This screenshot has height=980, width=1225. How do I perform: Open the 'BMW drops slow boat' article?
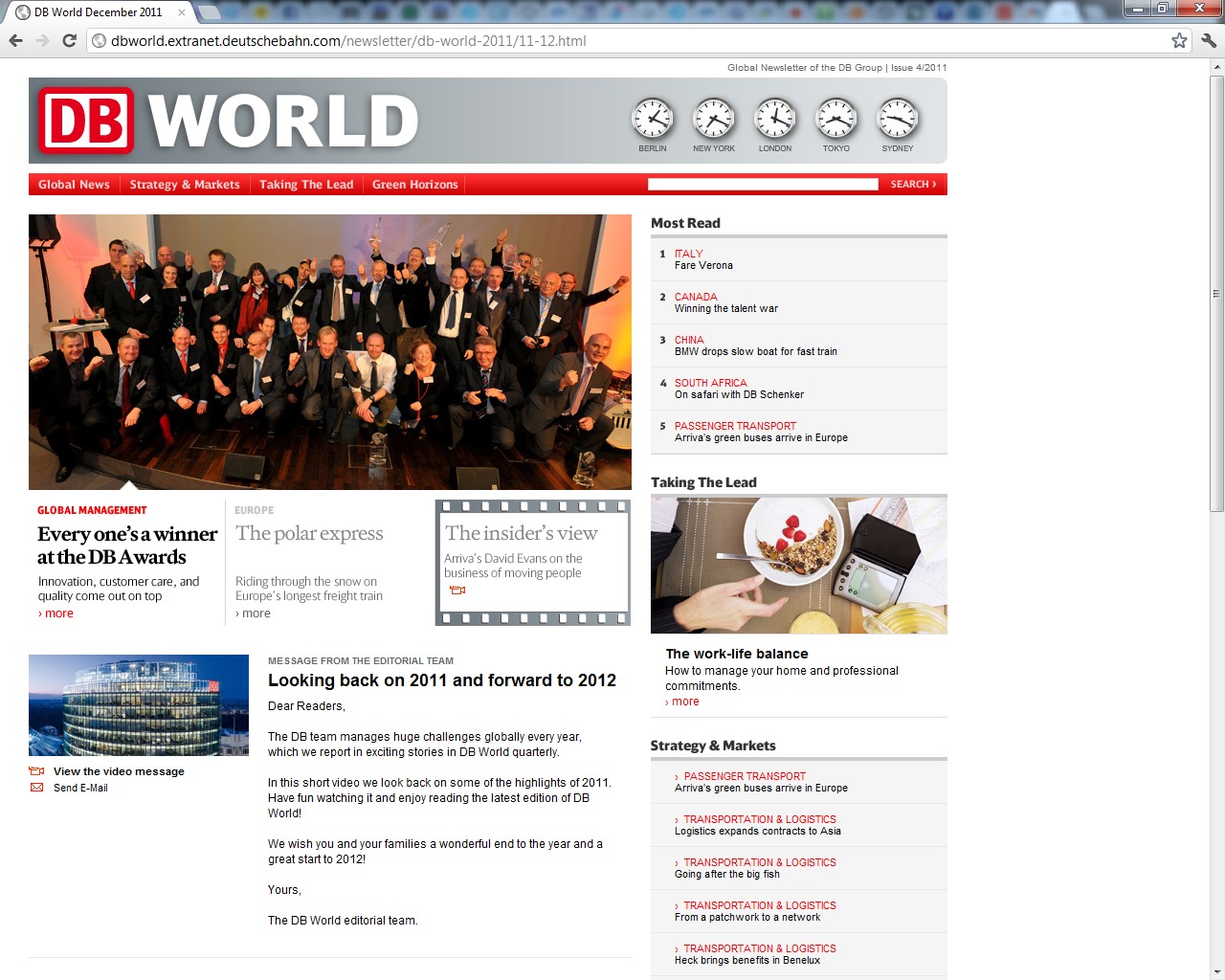tap(755, 351)
